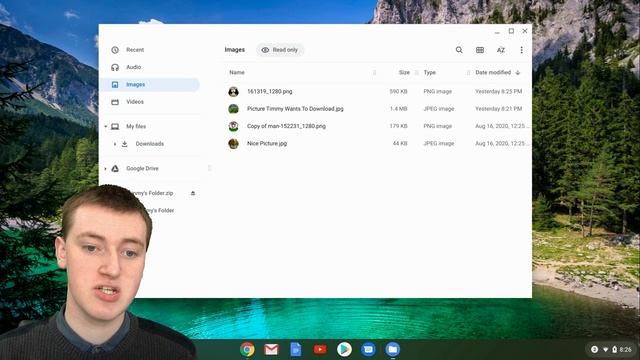Viewport: 640px width, 360px height.
Task: Open Chrome from the shelf
Action: pyautogui.click(x=247, y=349)
